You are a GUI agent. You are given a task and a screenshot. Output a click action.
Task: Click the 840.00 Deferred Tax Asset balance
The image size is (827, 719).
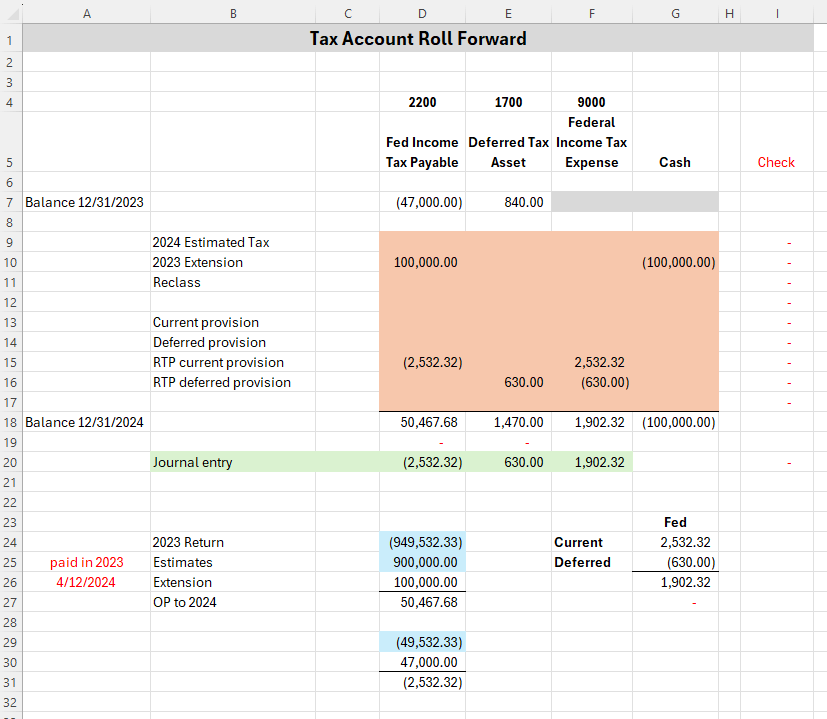[x=522, y=202]
